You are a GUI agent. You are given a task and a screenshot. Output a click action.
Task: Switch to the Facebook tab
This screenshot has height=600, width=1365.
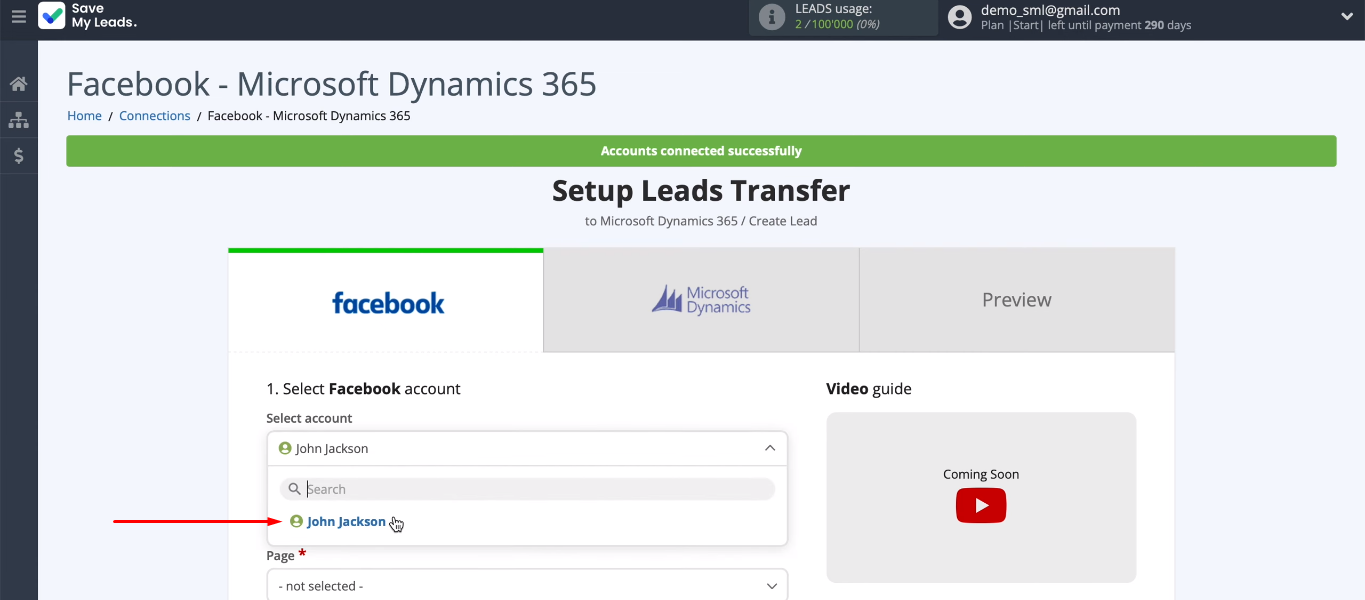(386, 300)
